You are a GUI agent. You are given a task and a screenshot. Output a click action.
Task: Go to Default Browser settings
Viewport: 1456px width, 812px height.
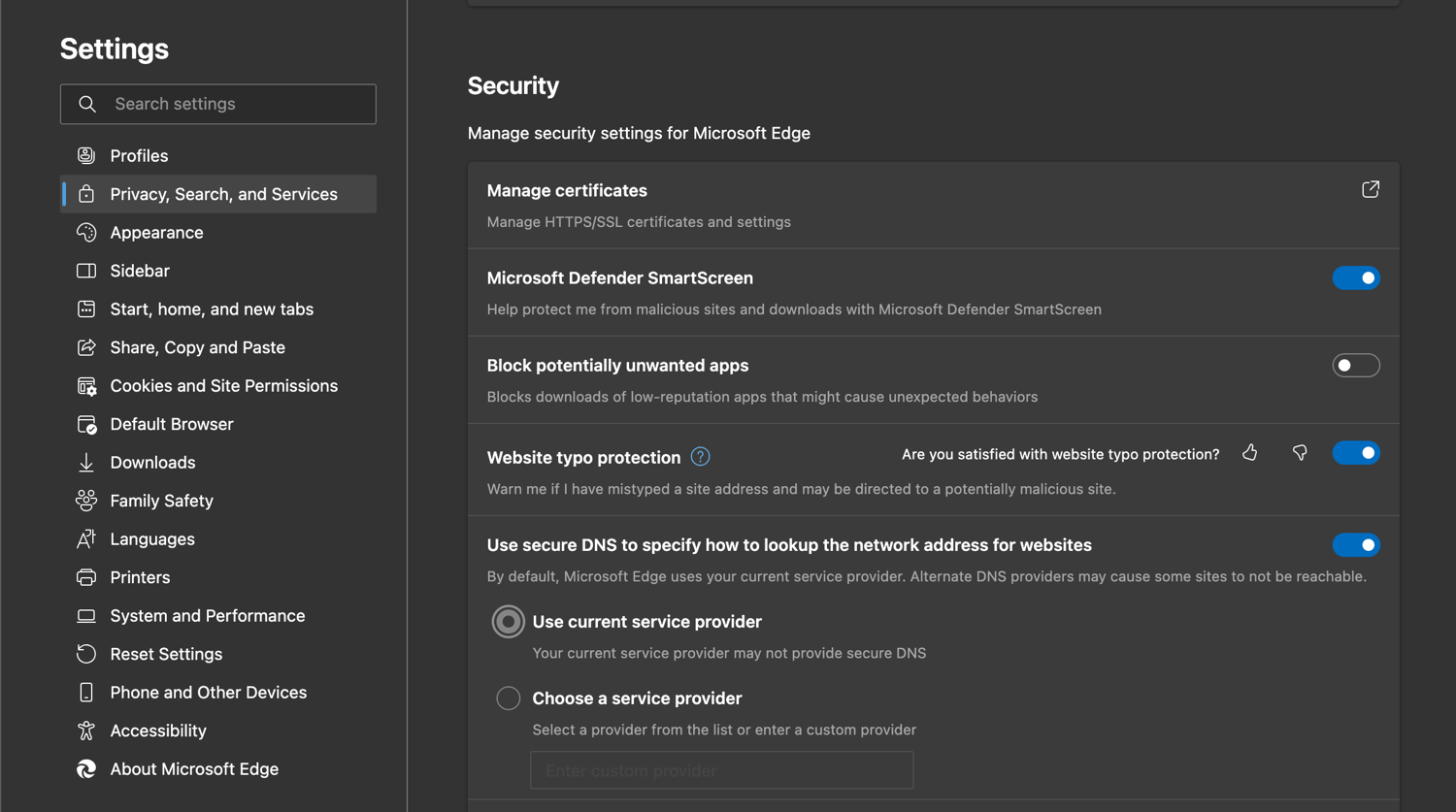(x=218, y=424)
